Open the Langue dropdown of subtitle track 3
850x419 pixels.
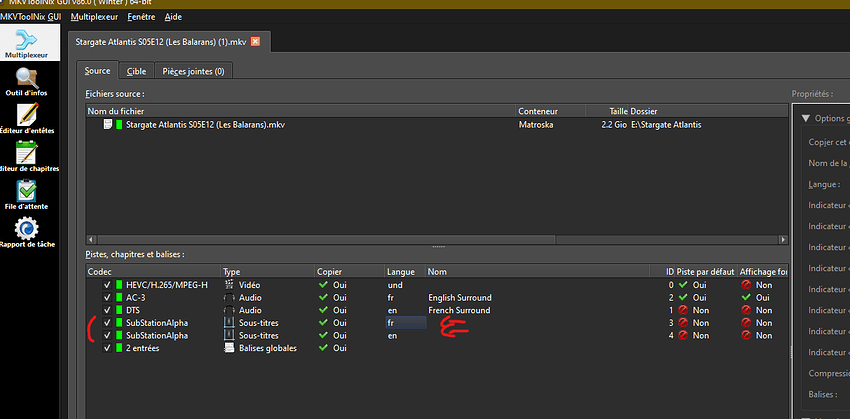[x=405, y=323]
